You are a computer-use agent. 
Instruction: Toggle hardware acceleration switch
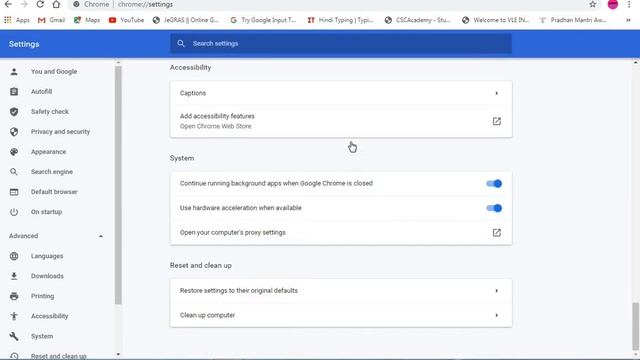coord(494,208)
